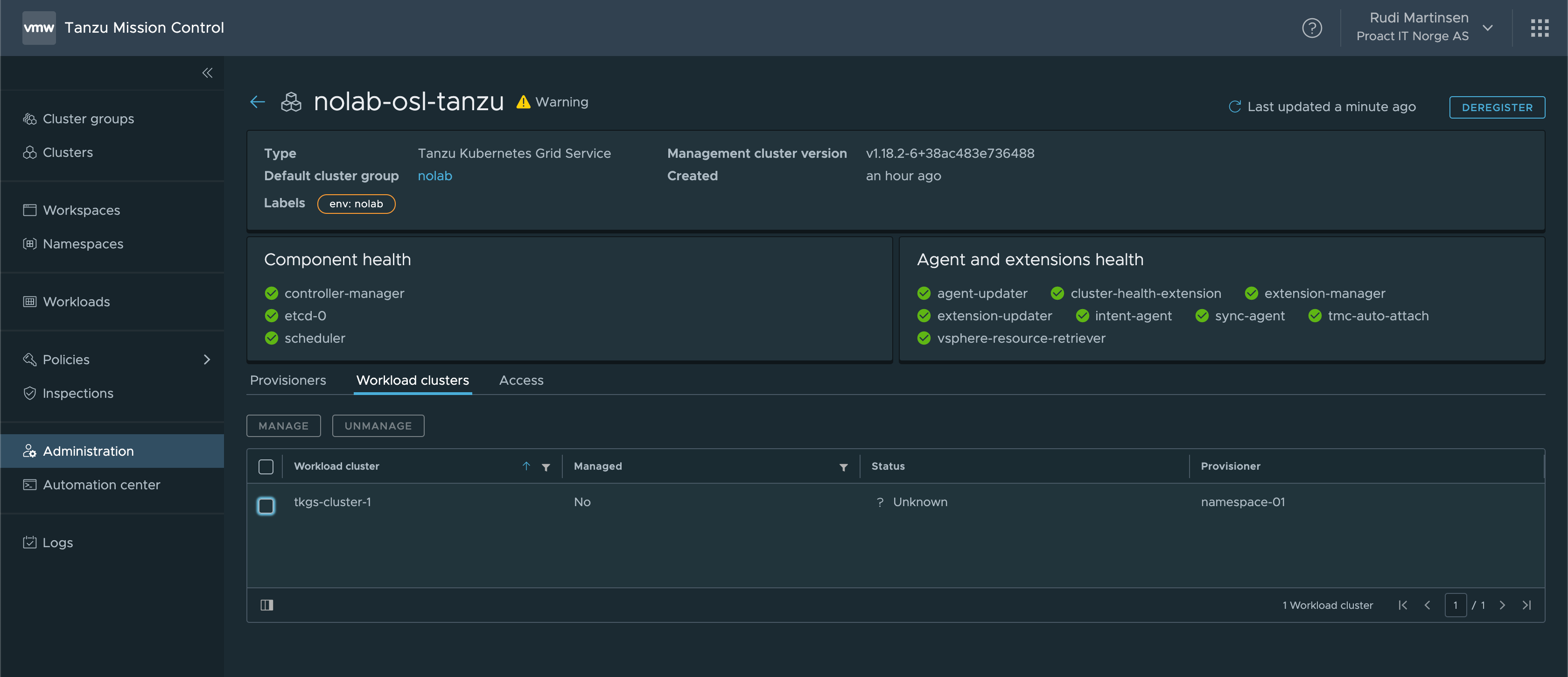Open the Rudi Martinsen account dropdown
The image size is (1568, 677).
(x=1488, y=28)
